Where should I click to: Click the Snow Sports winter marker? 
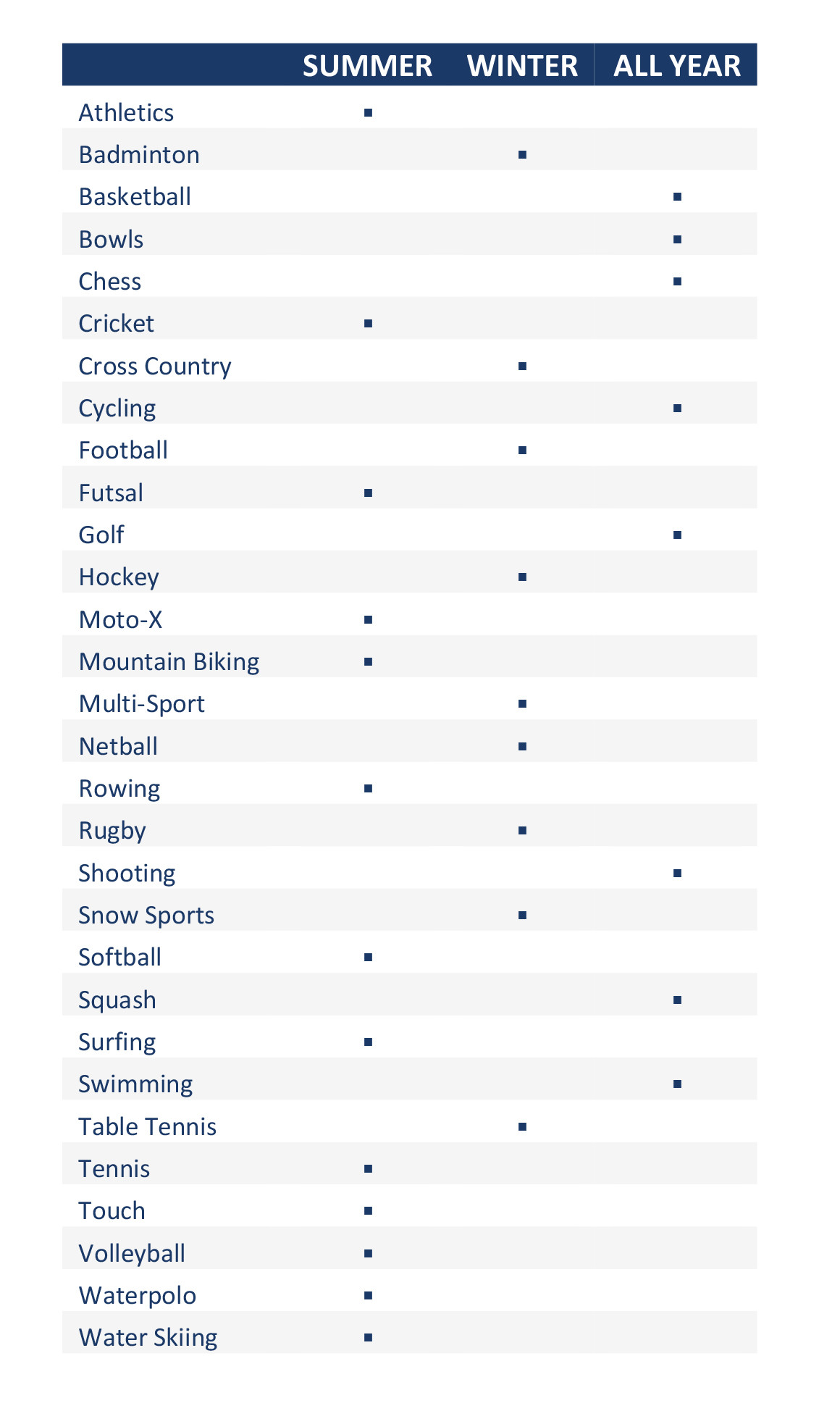point(522,915)
